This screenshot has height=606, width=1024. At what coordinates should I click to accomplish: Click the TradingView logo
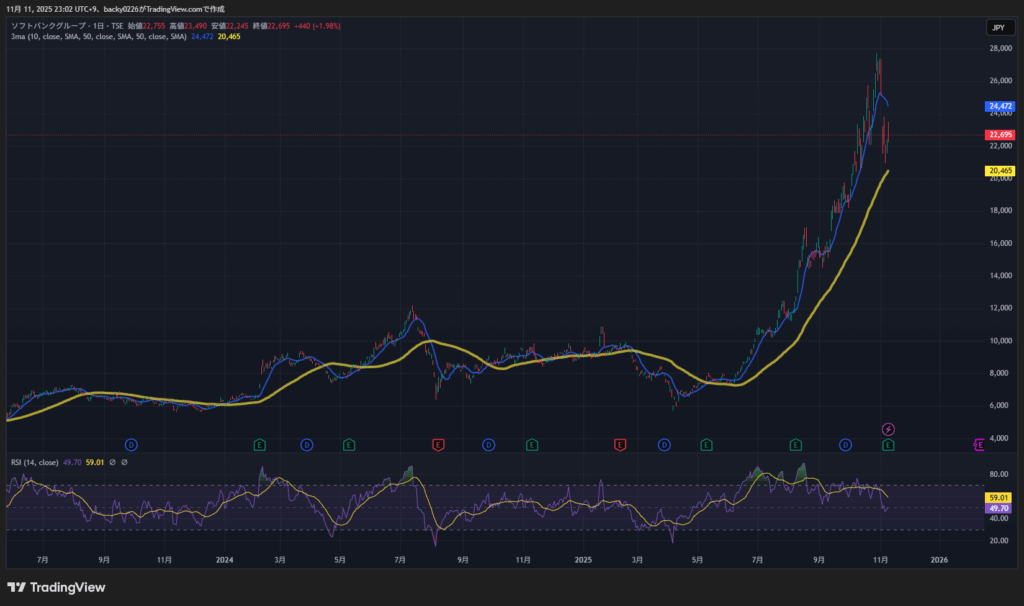56,587
